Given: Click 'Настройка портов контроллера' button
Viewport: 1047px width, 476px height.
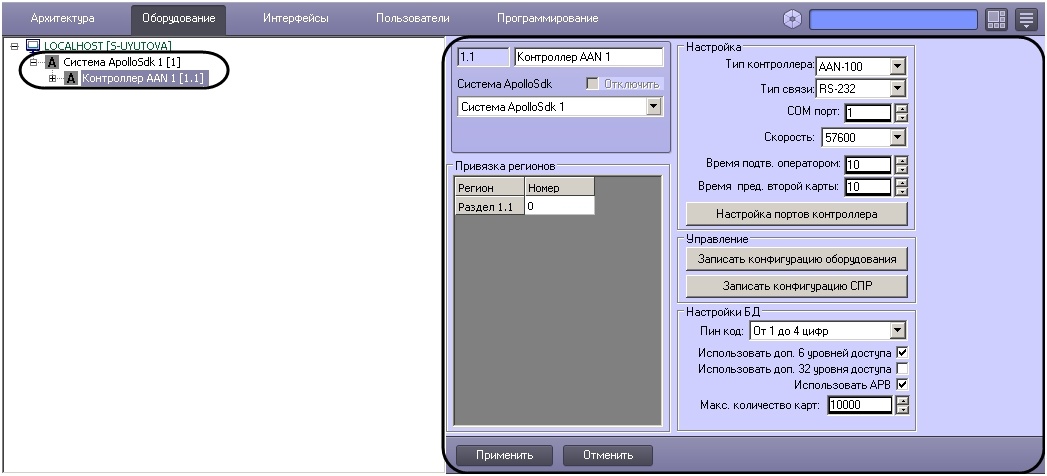Looking at the screenshot, I should pyautogui.click(x=796, y=214).
